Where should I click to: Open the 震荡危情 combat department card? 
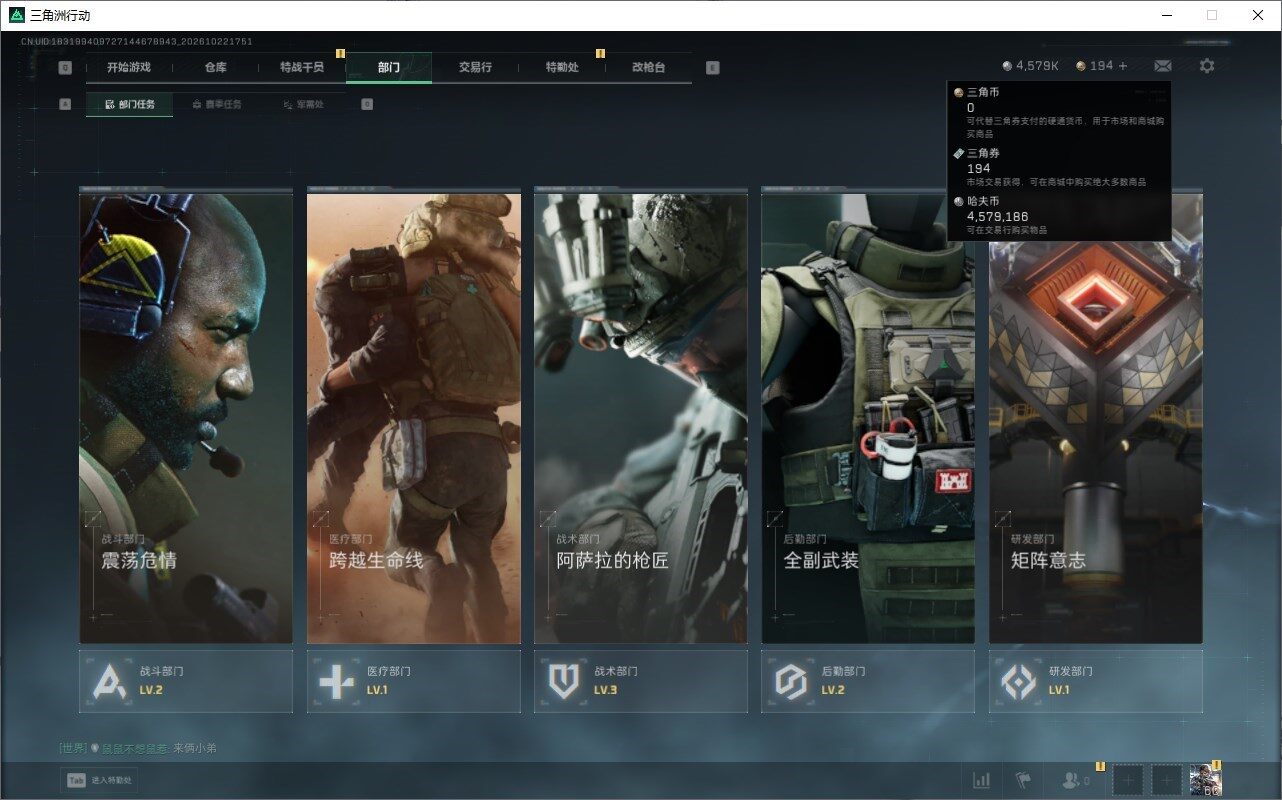(x=186, y=416)
